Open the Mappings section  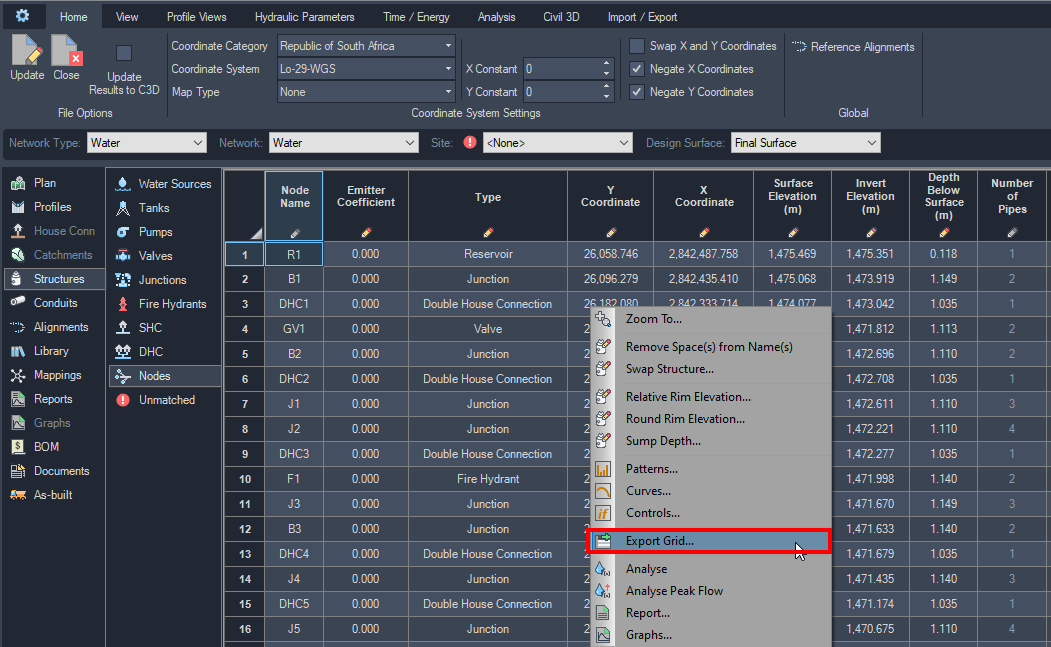[57, 375]
